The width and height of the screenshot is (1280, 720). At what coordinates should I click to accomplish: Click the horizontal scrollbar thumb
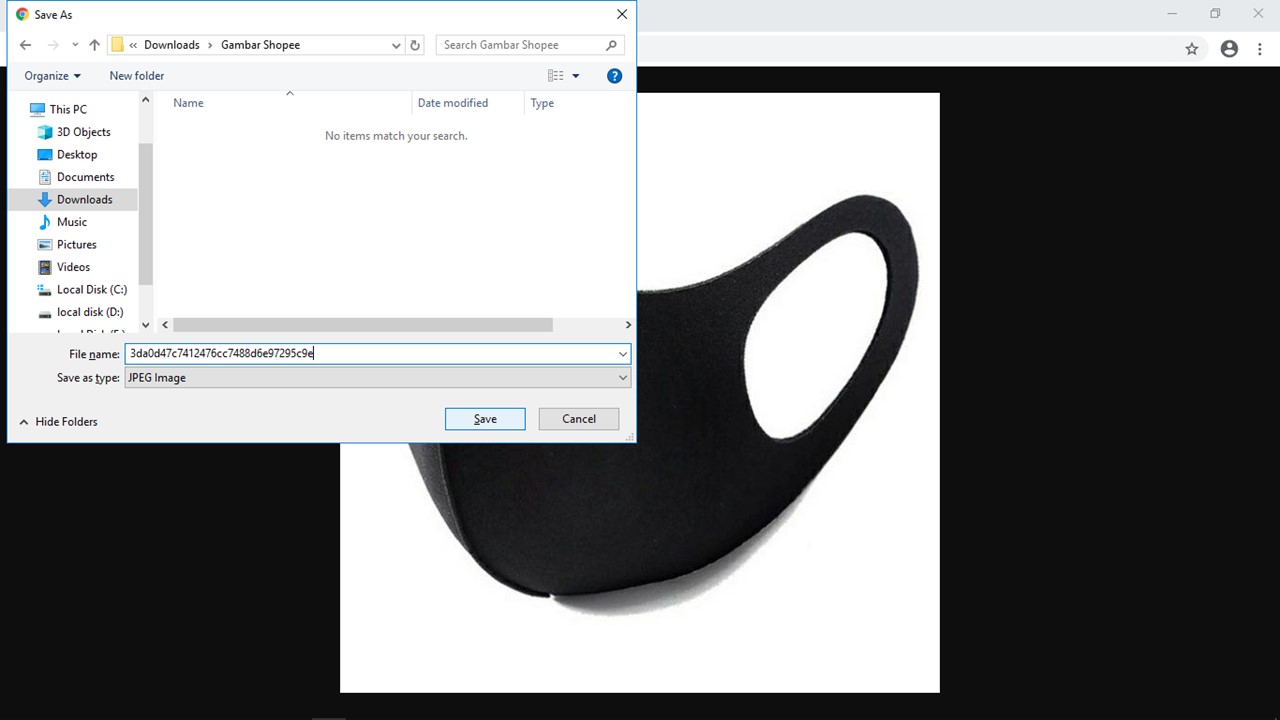[363, 325]
